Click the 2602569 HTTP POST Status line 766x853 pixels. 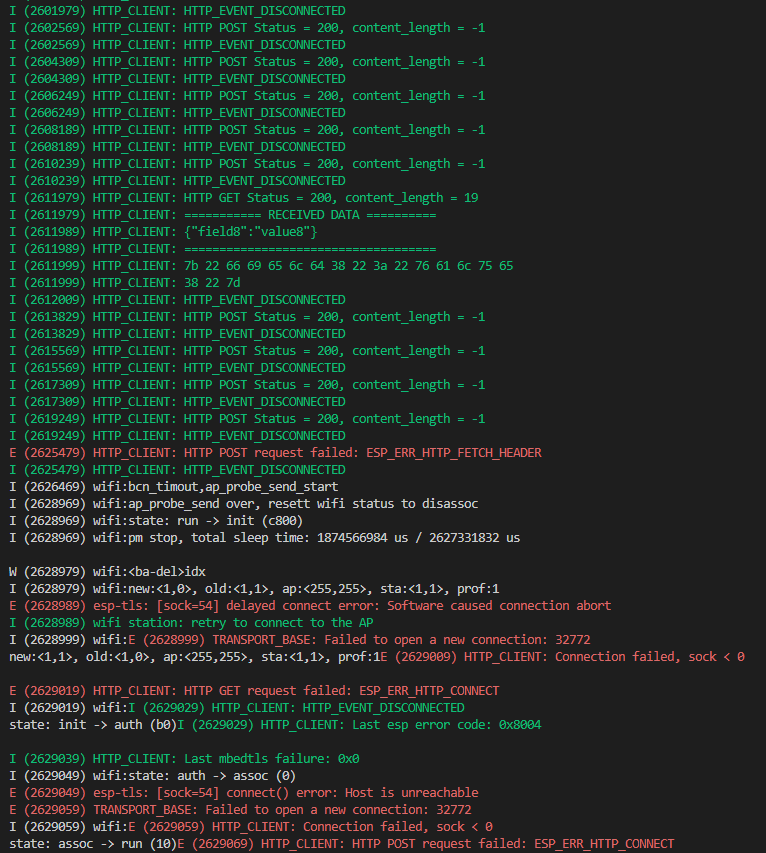pyautogui.click(x=247, y=28)
